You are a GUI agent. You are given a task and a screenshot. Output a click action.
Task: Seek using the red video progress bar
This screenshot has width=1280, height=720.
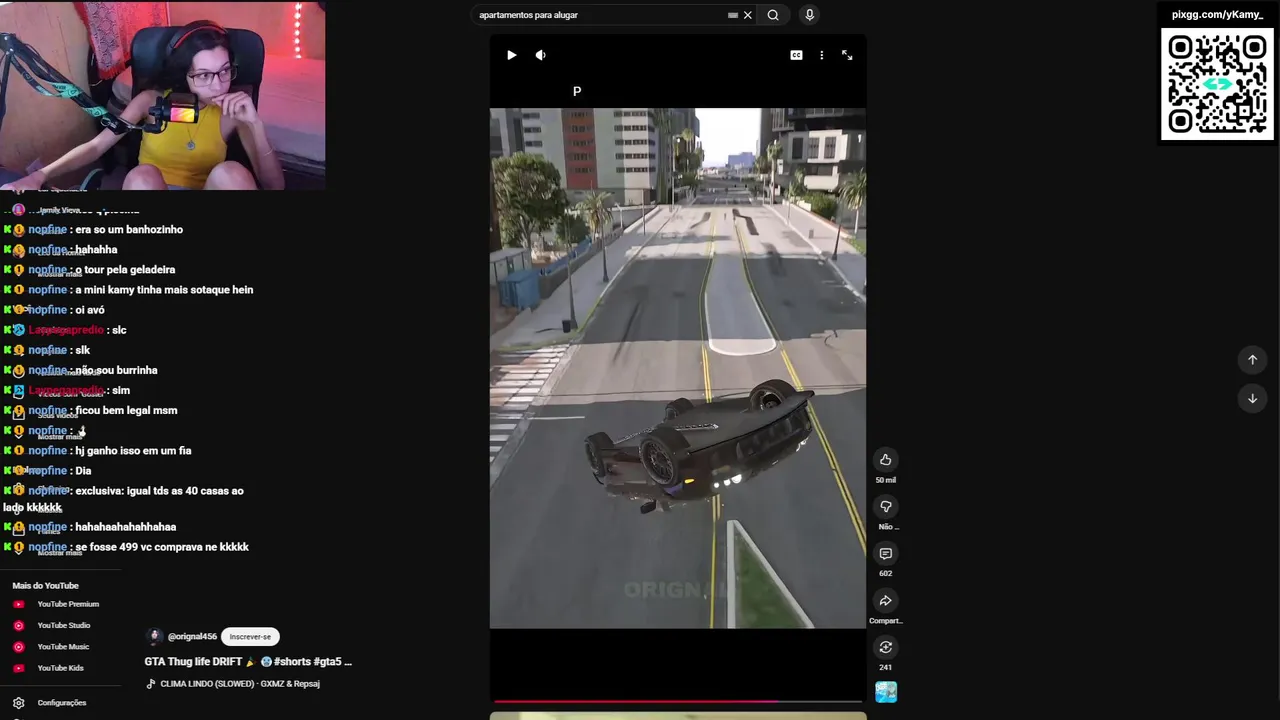(x=678, y=702)
